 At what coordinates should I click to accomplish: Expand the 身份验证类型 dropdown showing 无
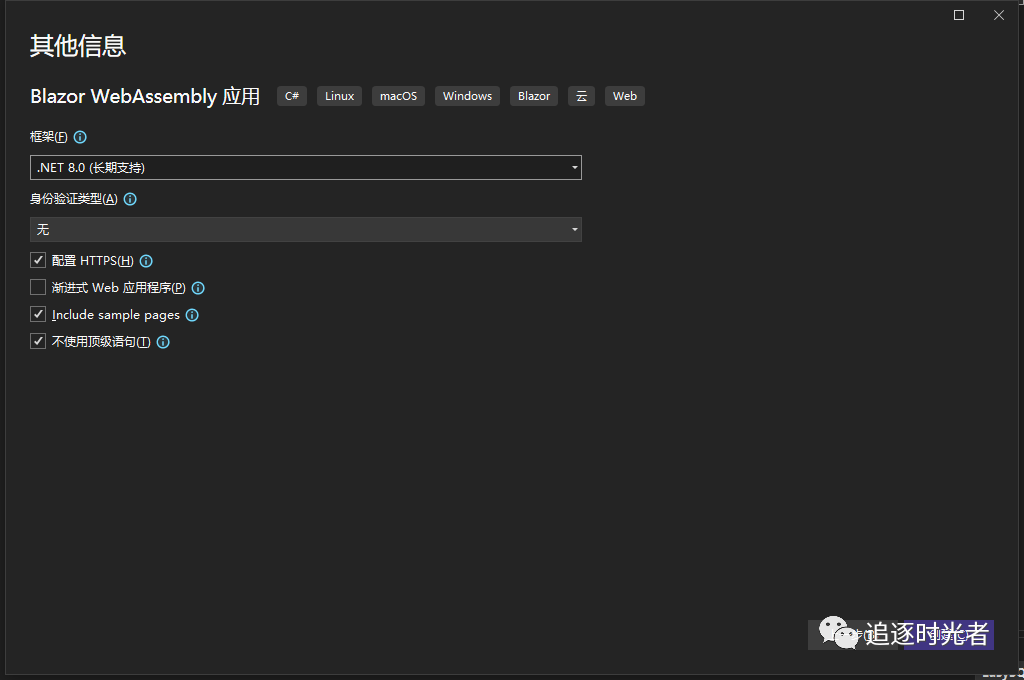pos(305,230)
